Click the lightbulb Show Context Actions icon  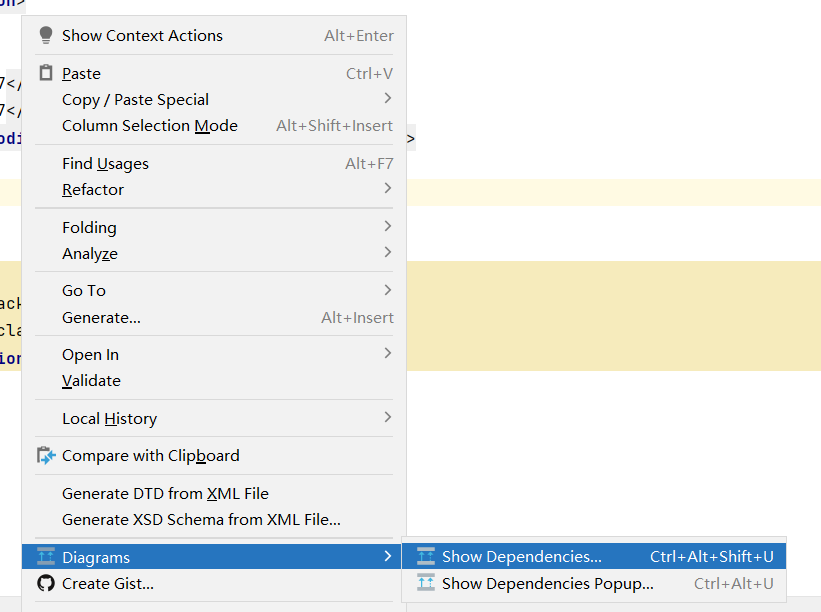[x=45, y=35]
